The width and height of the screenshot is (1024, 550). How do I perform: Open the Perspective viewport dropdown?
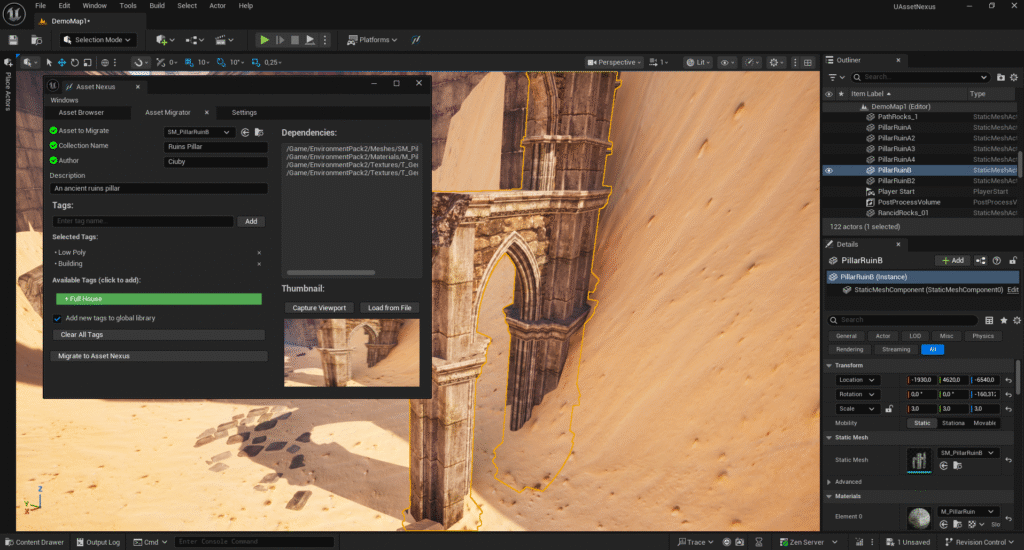pos(613,62)
